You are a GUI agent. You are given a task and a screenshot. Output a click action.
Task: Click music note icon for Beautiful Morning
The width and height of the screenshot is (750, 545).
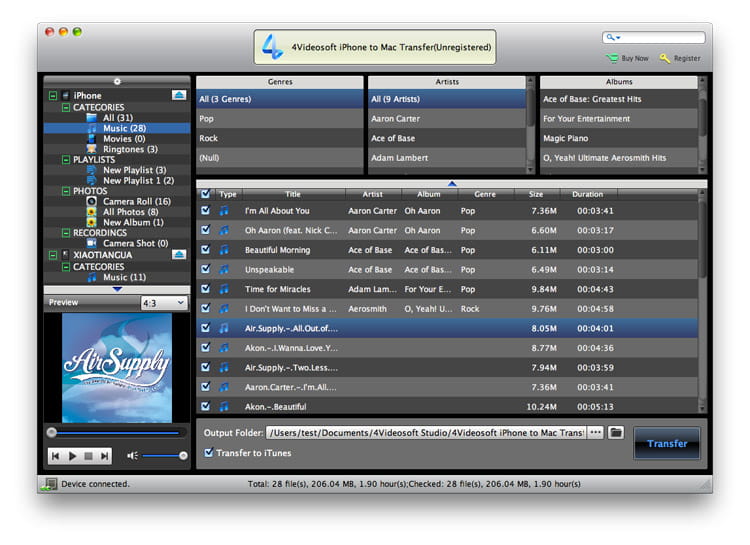[x=224, y=250]
